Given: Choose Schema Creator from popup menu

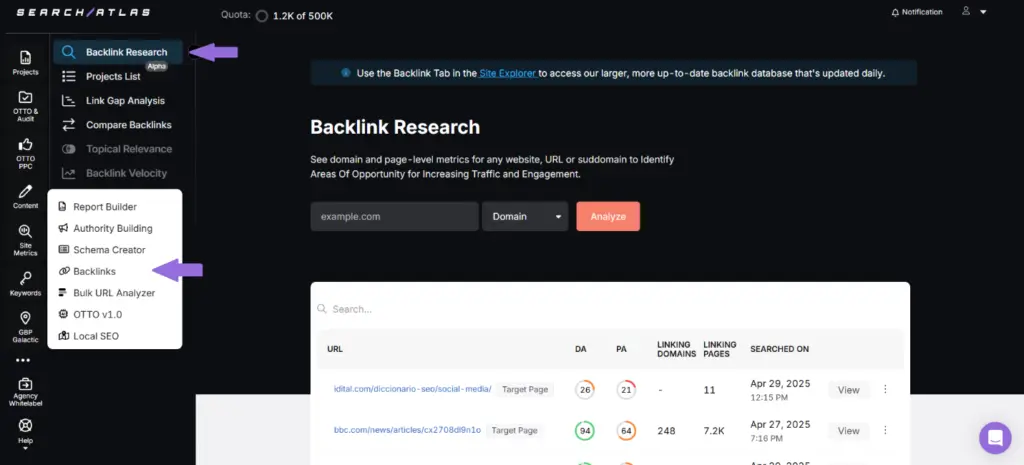Looking at the screenshot, I should point(102,249).
